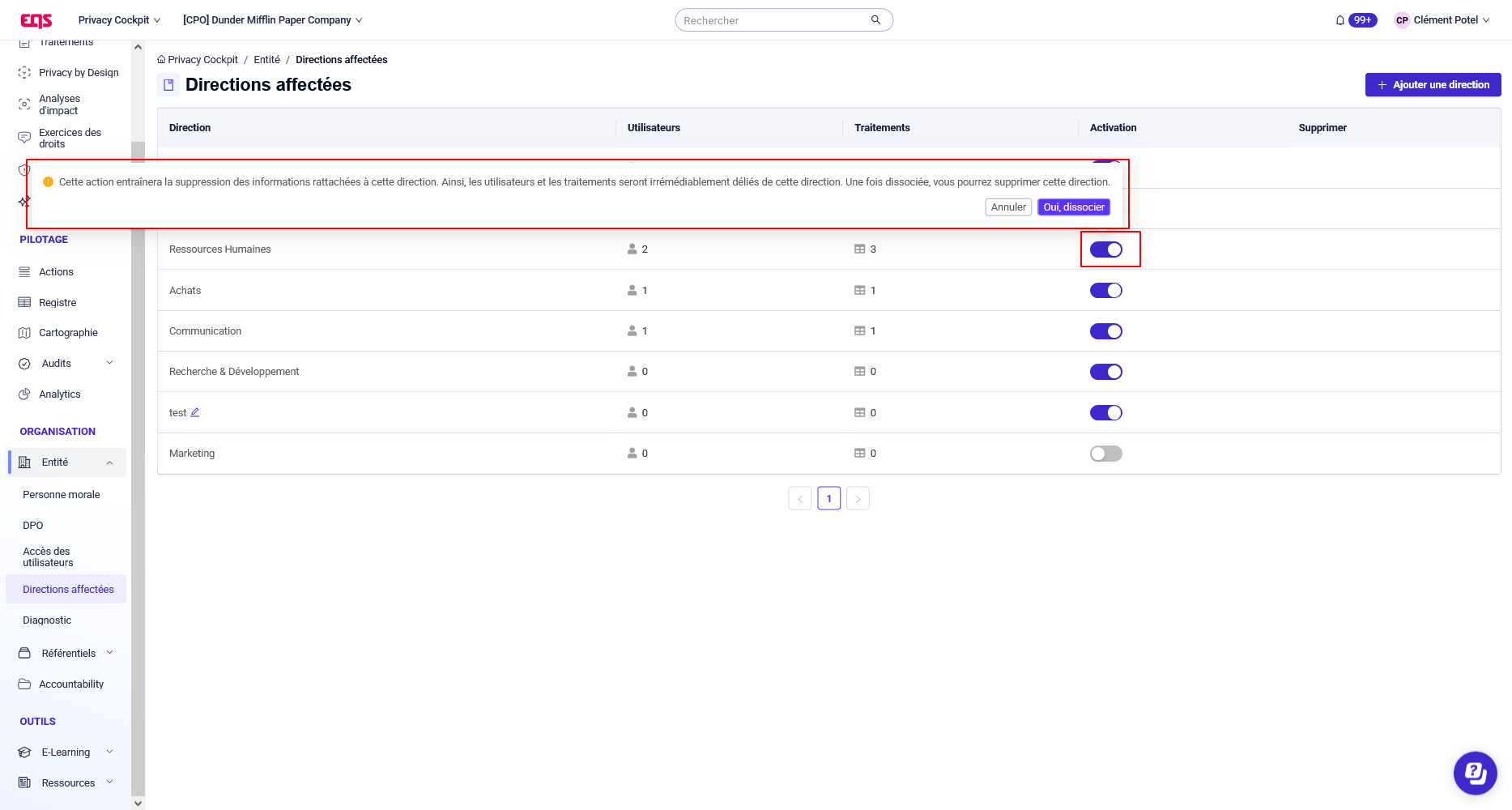Toggle activation for Achats
The width and height of the screenshot is (1512, 810).
pos(1106,290)
